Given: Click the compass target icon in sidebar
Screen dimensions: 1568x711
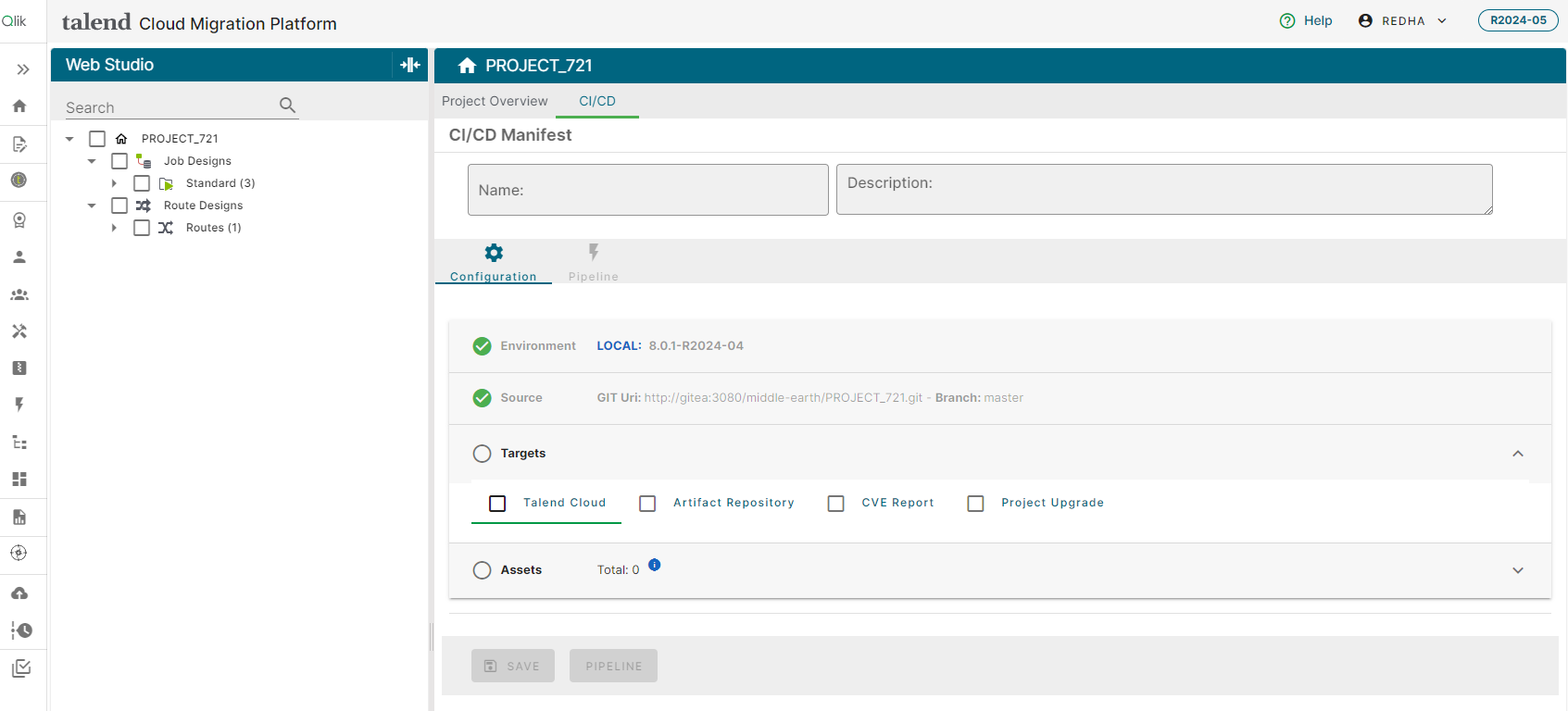Looking at the screenshot, I should [19, 554].
